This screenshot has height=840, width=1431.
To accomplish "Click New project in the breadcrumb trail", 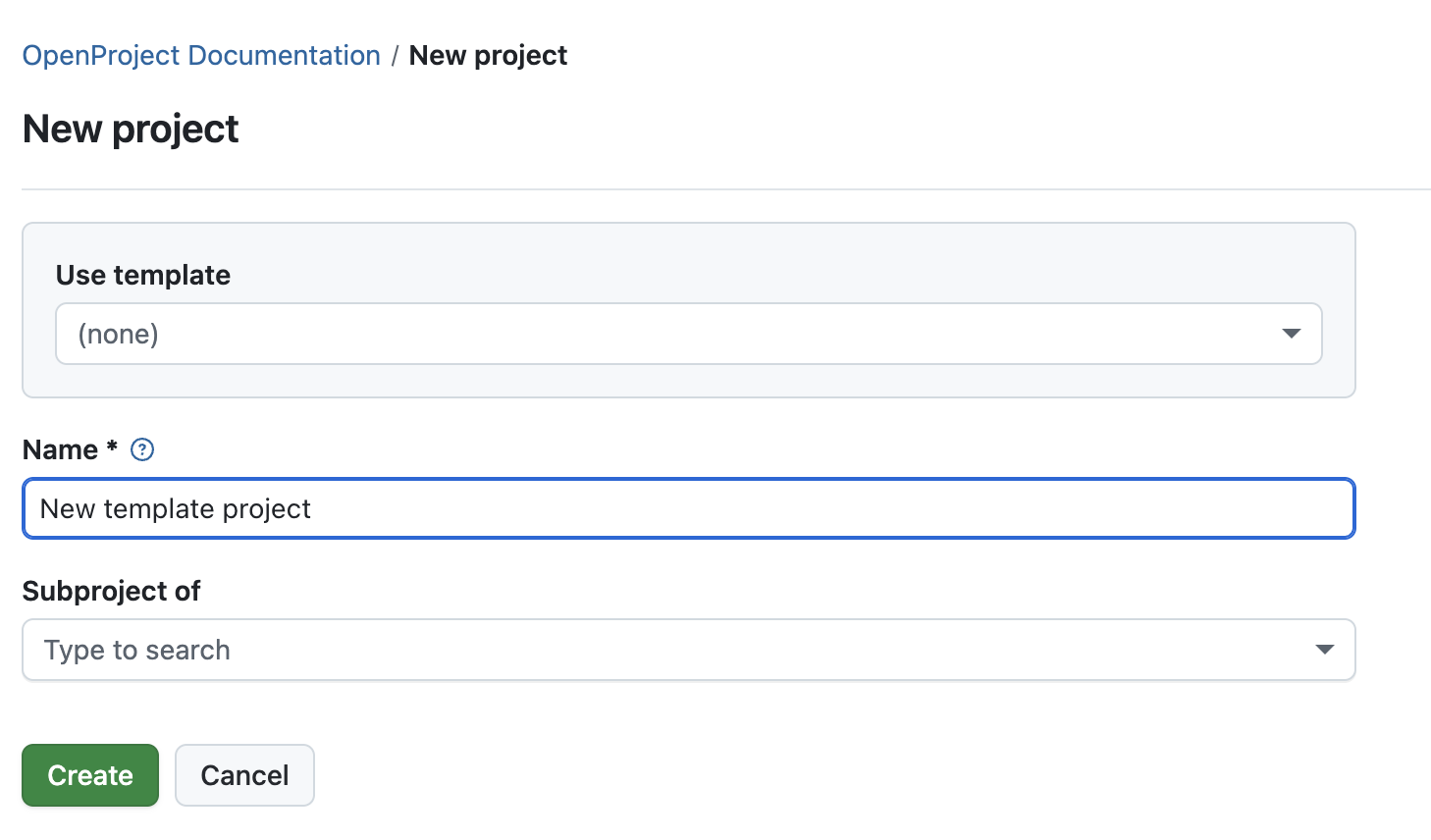I will (488, 55).
